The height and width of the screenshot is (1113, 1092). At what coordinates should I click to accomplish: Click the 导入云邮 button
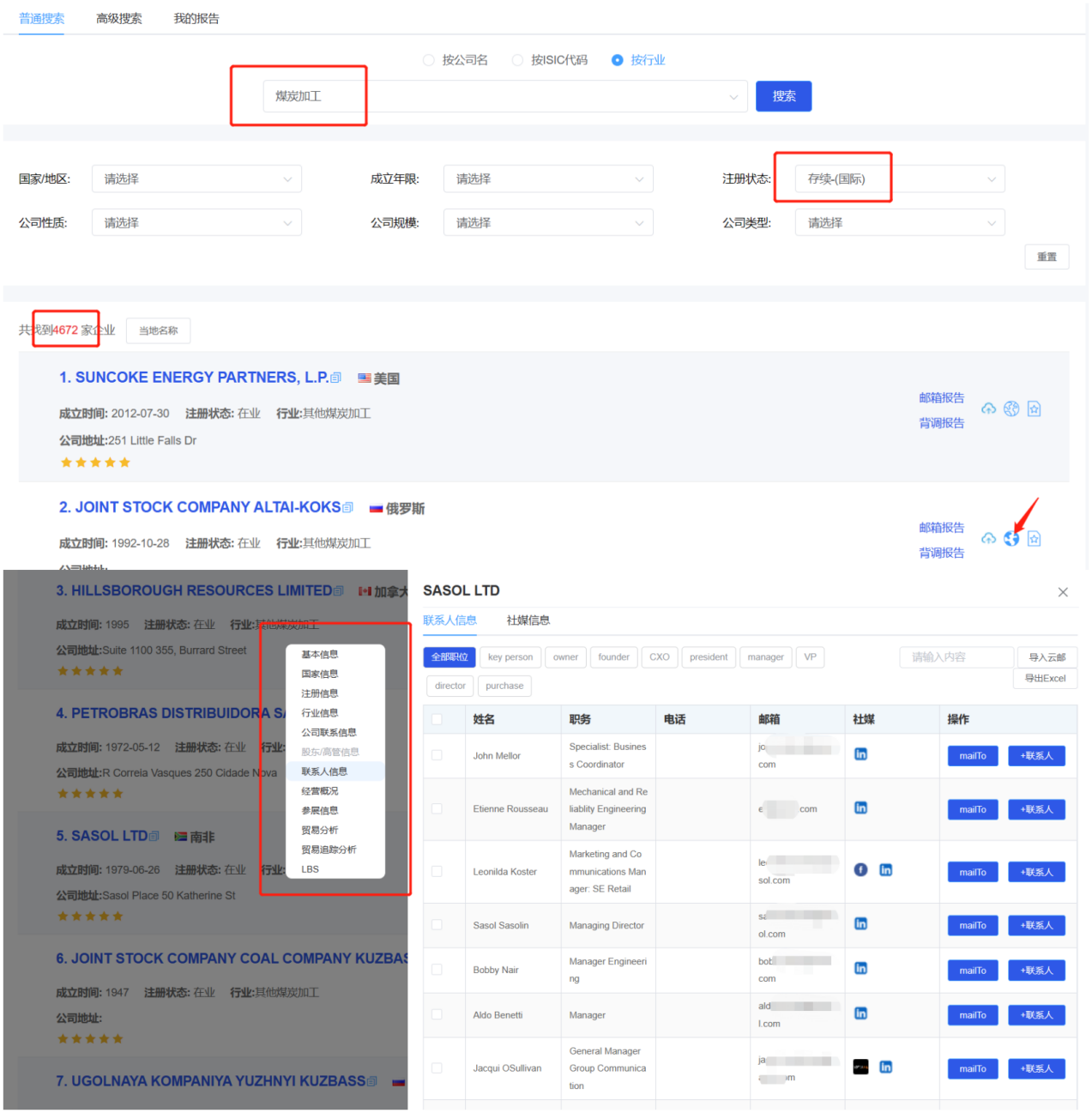pyautogui.click(x=1047, y=657)
